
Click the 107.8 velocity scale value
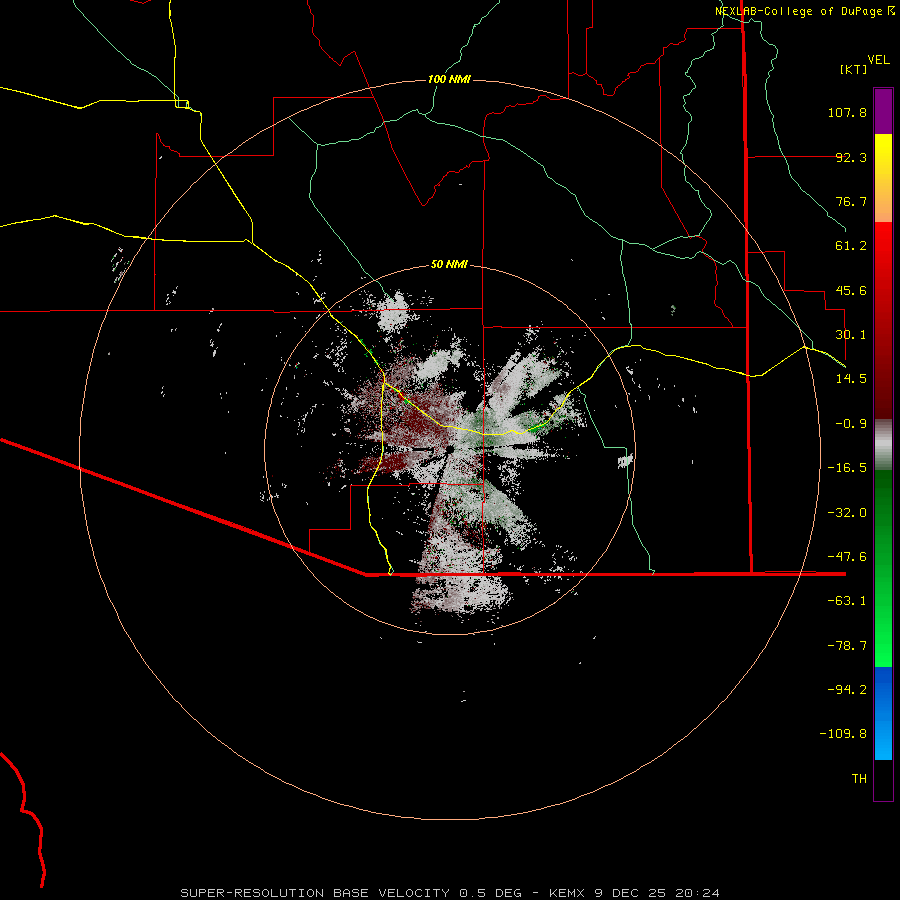tap(847, 112)
